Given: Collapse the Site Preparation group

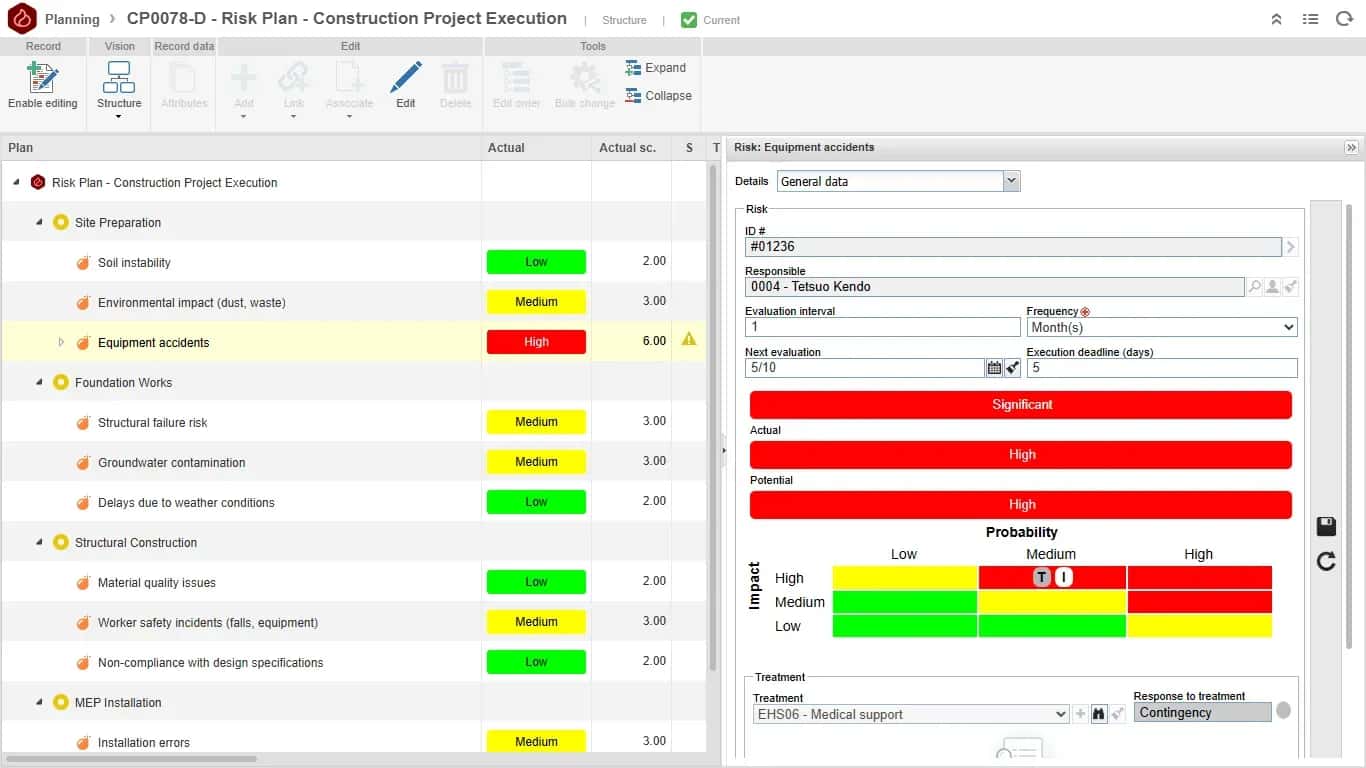Looking at the screenshot, I should [39, 222].
